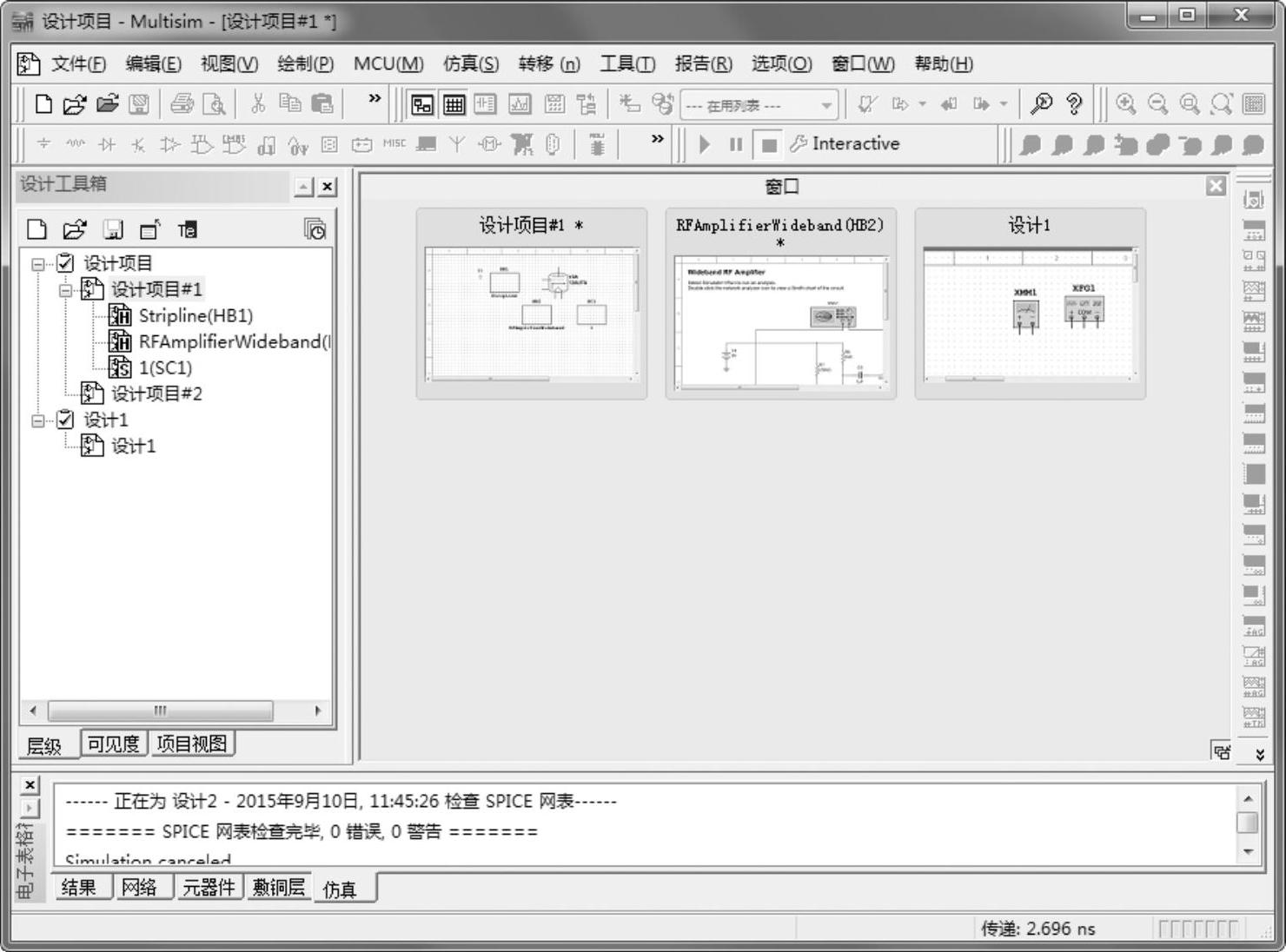
Task: Close the 设计工具箱 panel
Action: click(x=327, y=186)
